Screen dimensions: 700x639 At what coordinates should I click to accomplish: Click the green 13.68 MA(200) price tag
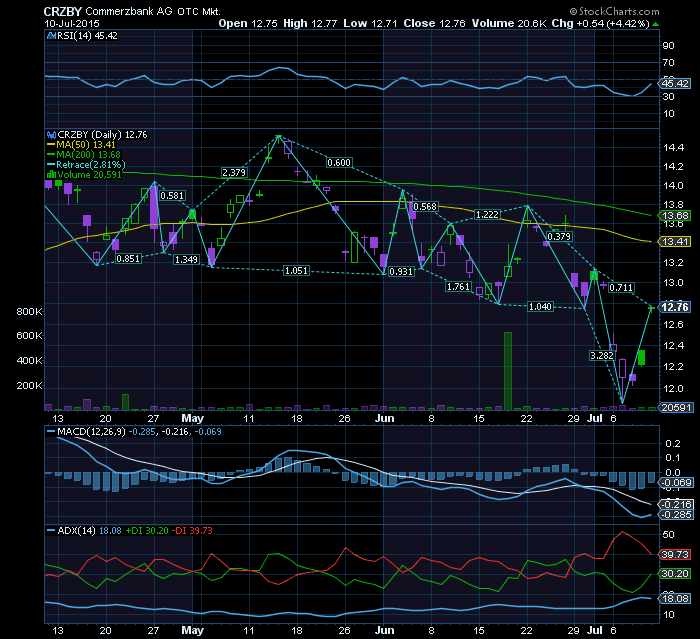[675, 216]
